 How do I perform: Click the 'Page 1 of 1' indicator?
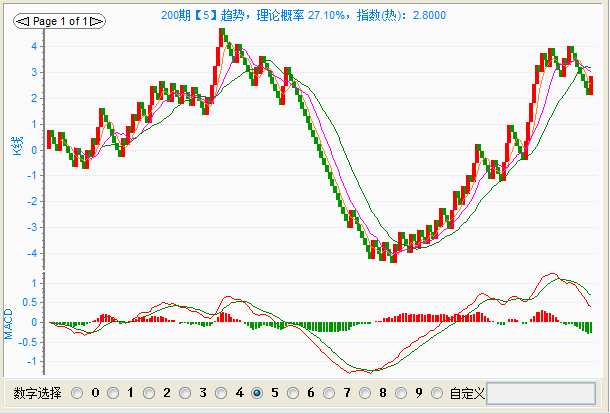[x=61, y=20]
